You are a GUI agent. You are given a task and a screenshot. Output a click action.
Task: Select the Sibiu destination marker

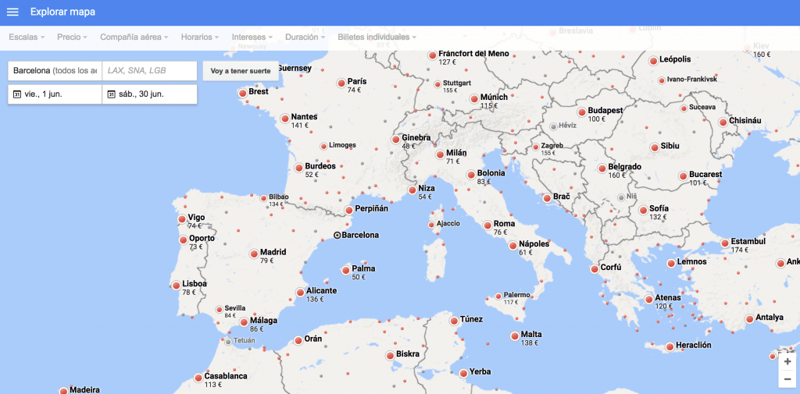(655, 147)
